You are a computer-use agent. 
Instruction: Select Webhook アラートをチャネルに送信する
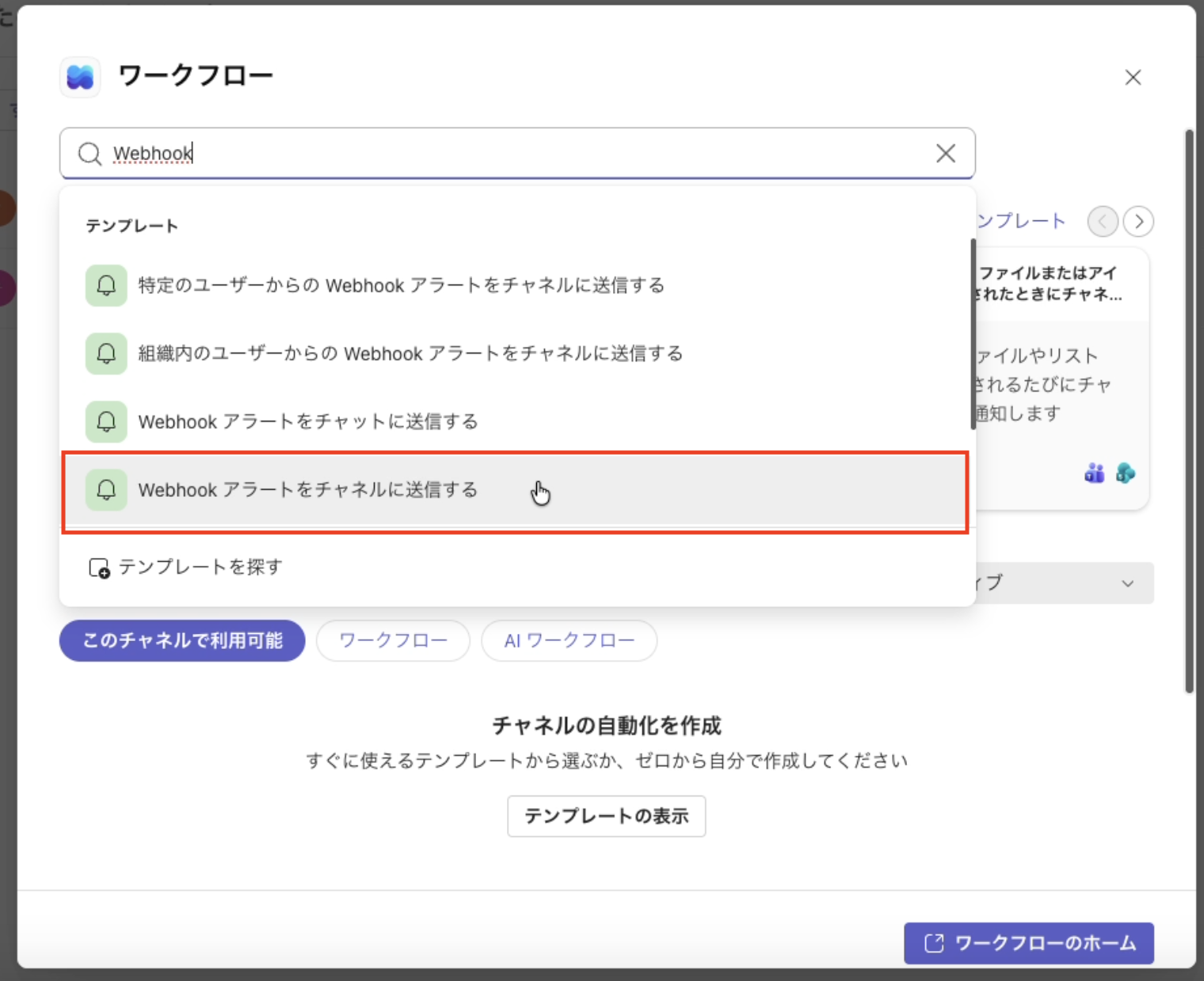click(x=516, y=490)
